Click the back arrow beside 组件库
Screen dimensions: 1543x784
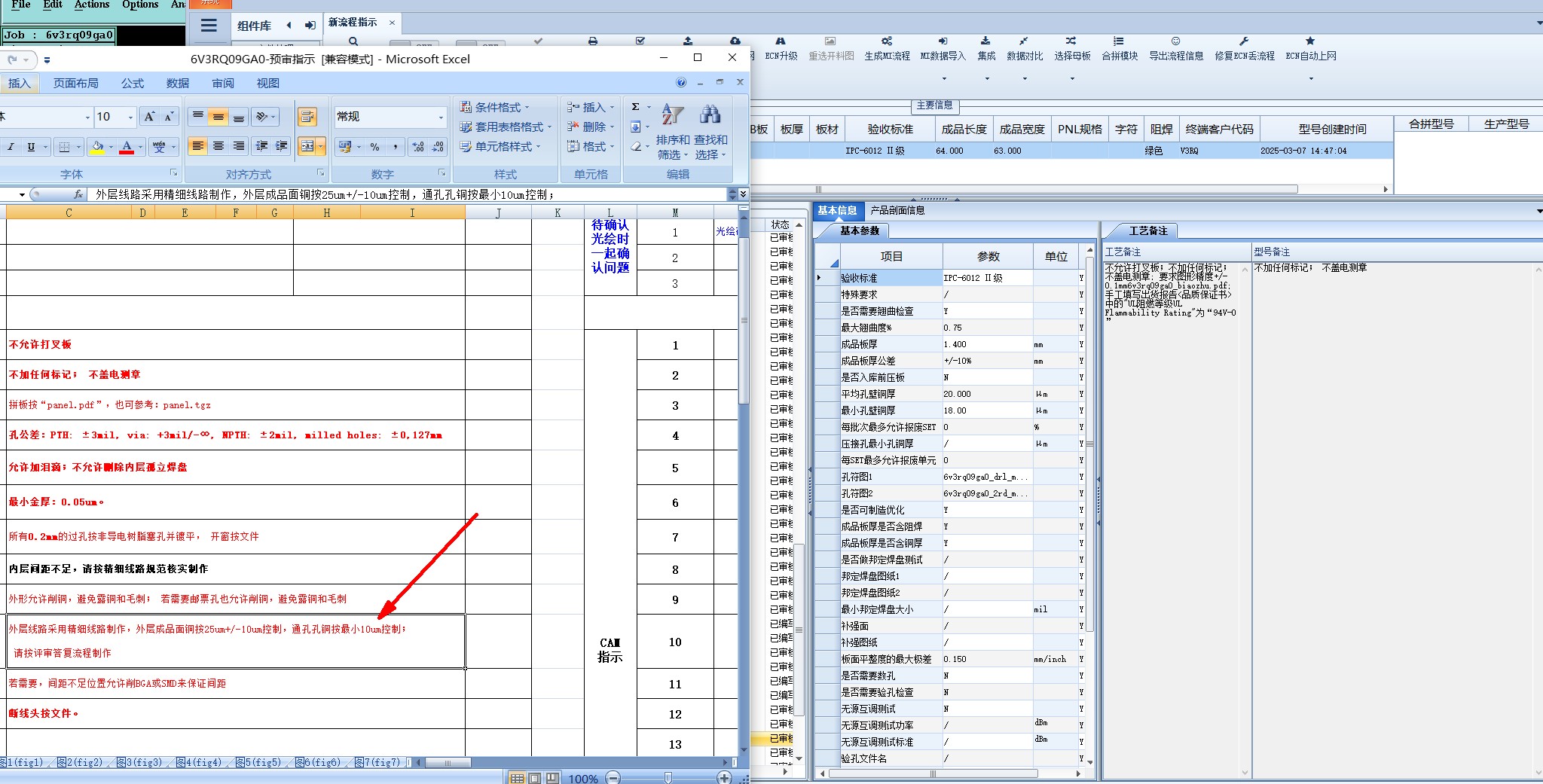tap(289, 26)
